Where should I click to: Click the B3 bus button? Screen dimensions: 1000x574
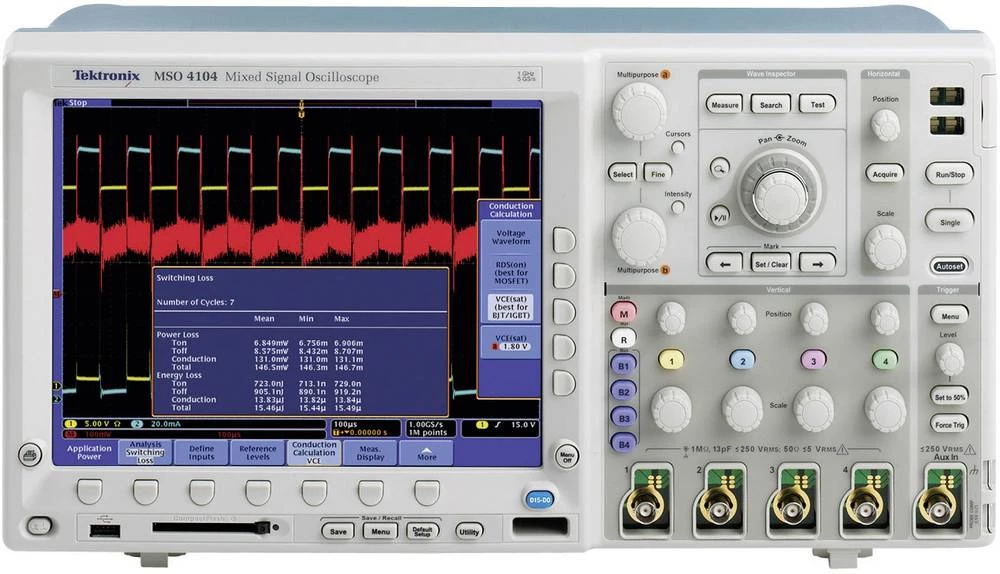coord(624,418)
